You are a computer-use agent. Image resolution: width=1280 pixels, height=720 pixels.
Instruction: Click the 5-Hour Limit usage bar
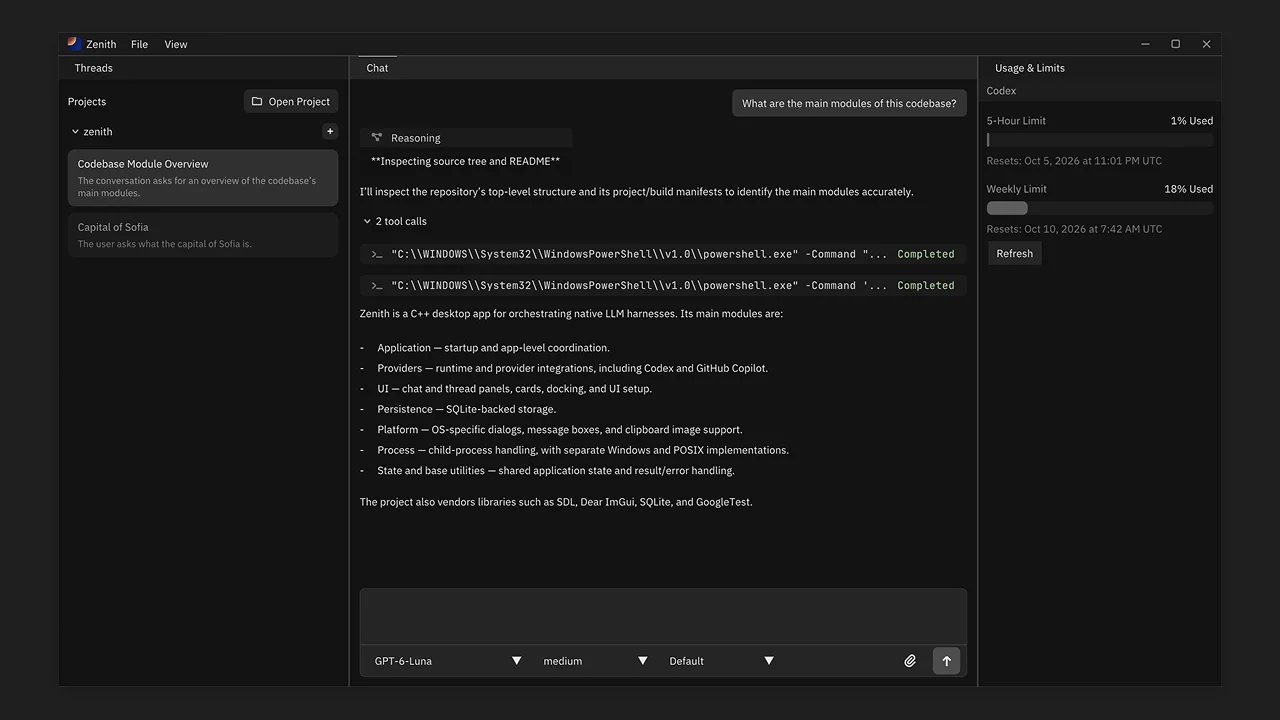pos(1100,140)
